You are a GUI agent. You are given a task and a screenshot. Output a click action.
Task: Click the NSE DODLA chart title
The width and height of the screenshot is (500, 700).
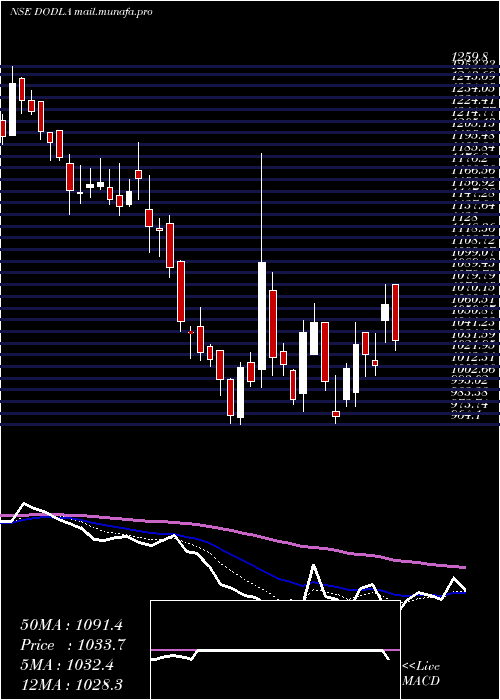(x=81, y=12)
